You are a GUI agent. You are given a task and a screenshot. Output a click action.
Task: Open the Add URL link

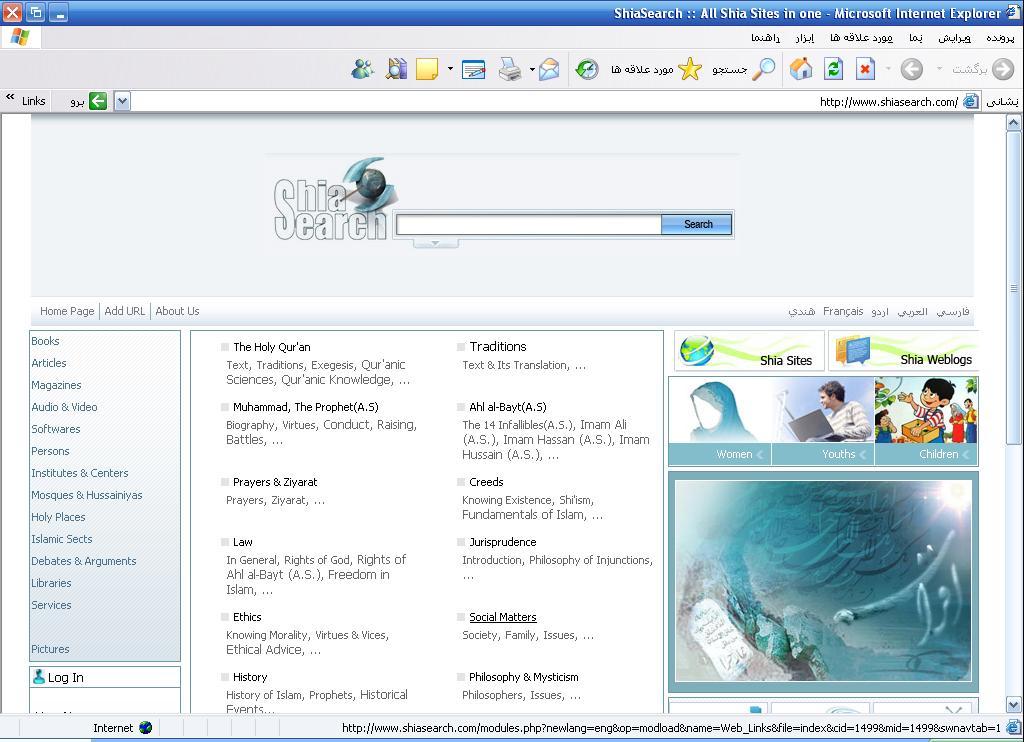click(x=125, y=311)
